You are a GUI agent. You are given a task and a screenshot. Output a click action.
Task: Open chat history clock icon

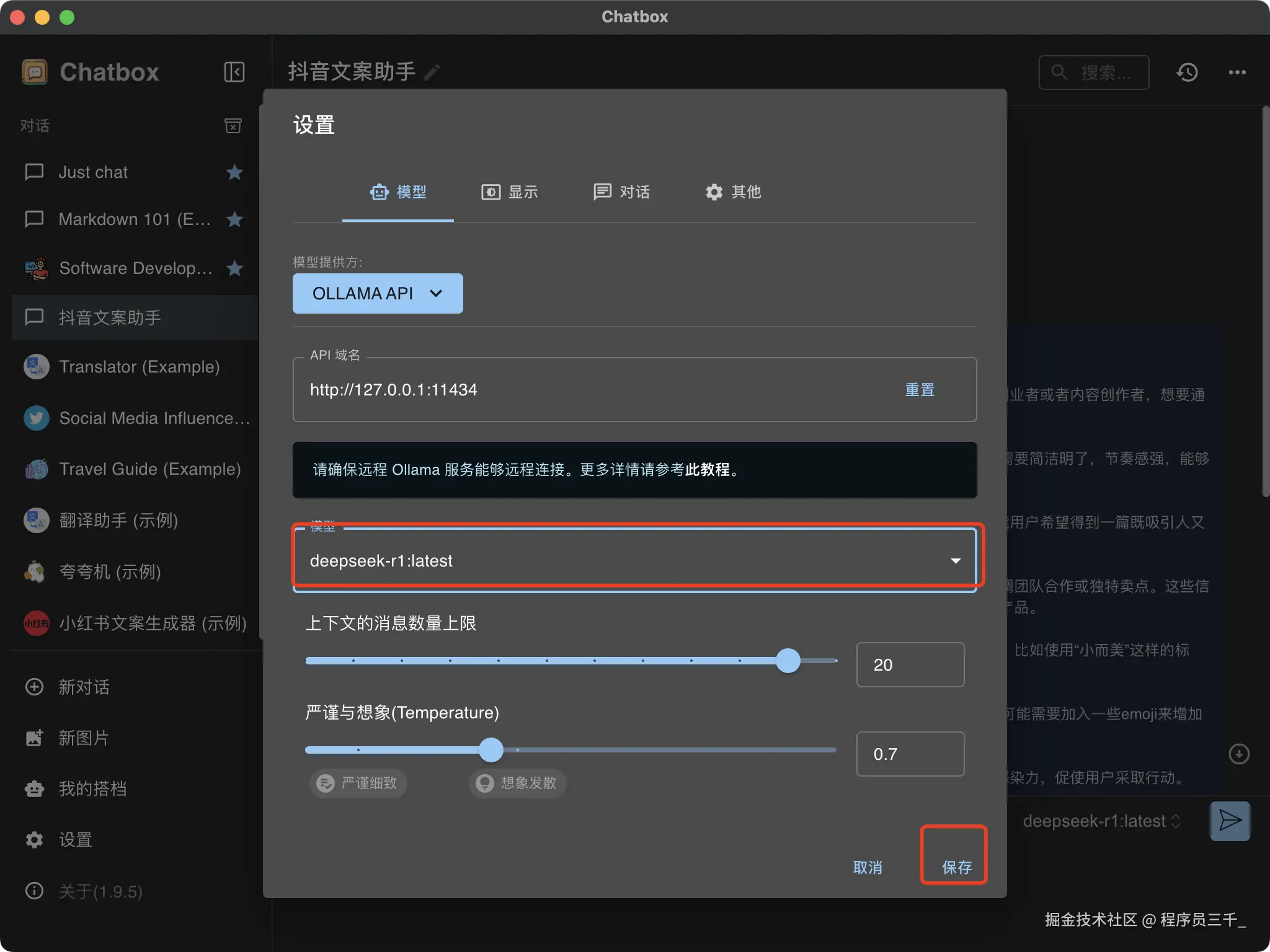(1186, 73)
